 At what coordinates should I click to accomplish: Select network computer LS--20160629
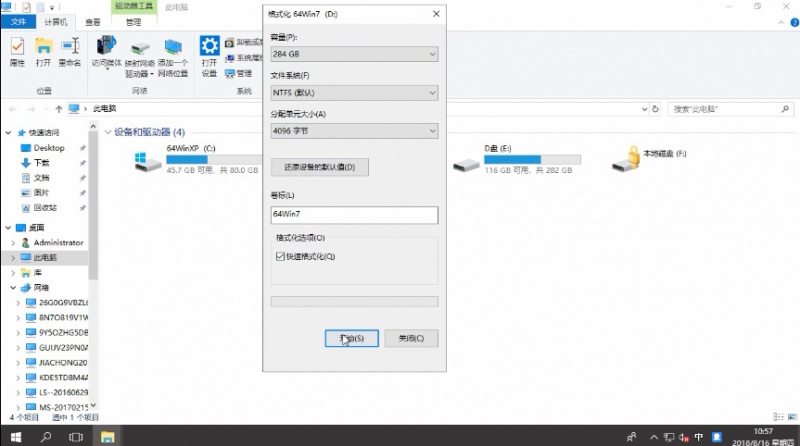[63, 392]
